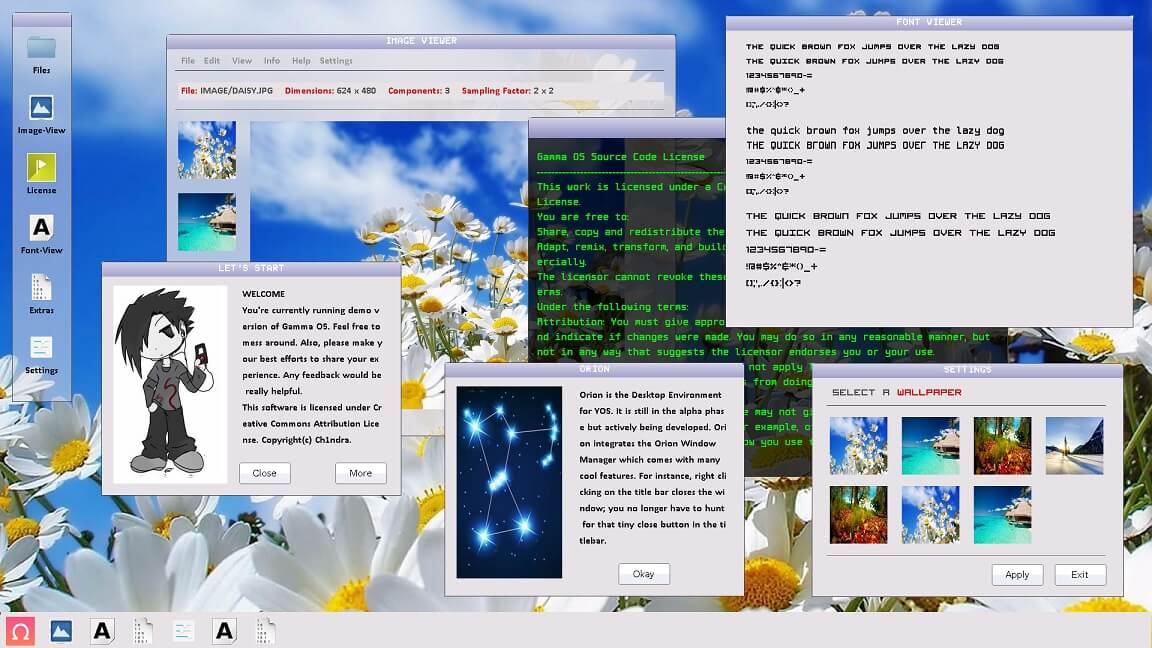Click the Font Viewer title bar
1152x648 pixels.
click(929, 23)
